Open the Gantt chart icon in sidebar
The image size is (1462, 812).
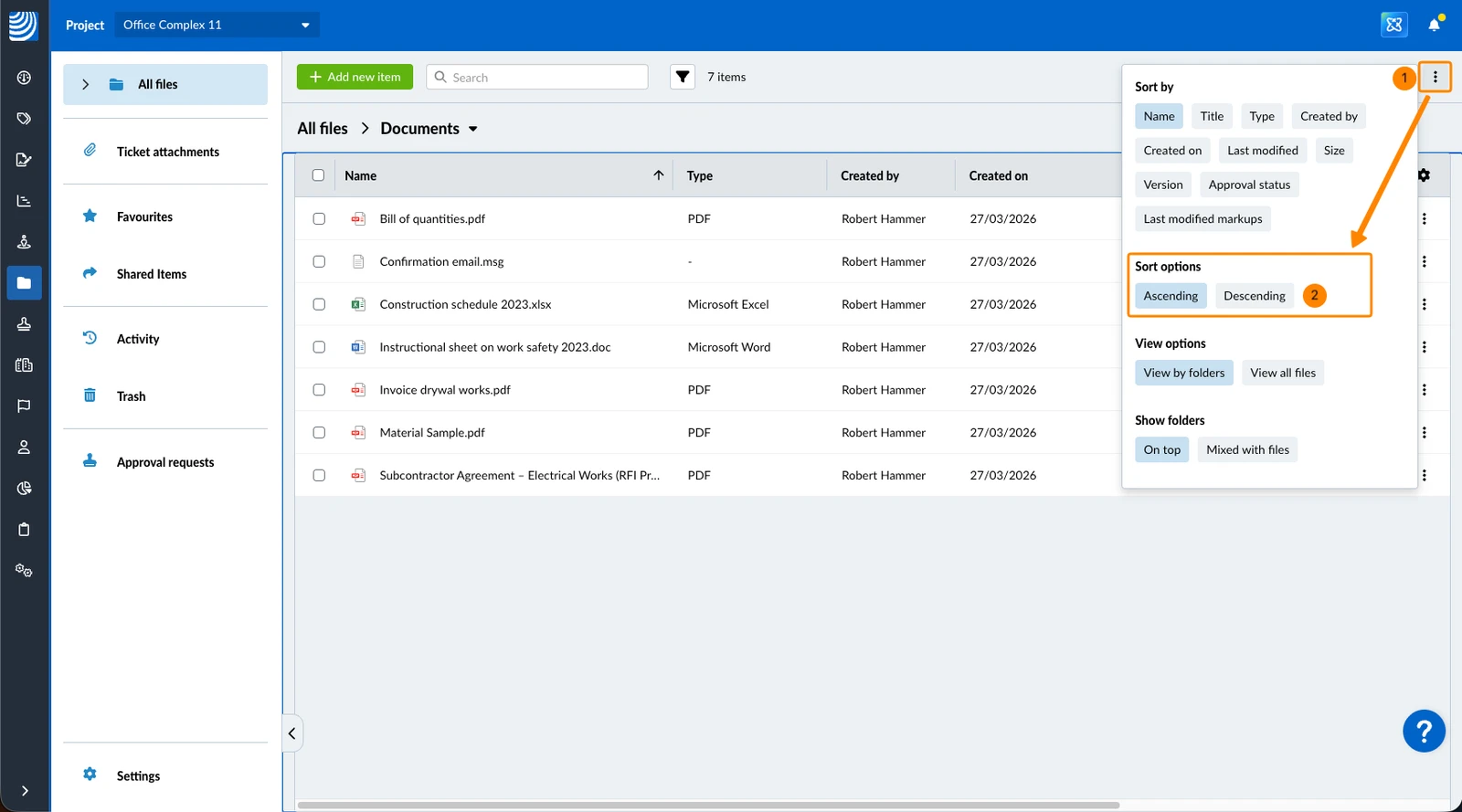[24, 201]
